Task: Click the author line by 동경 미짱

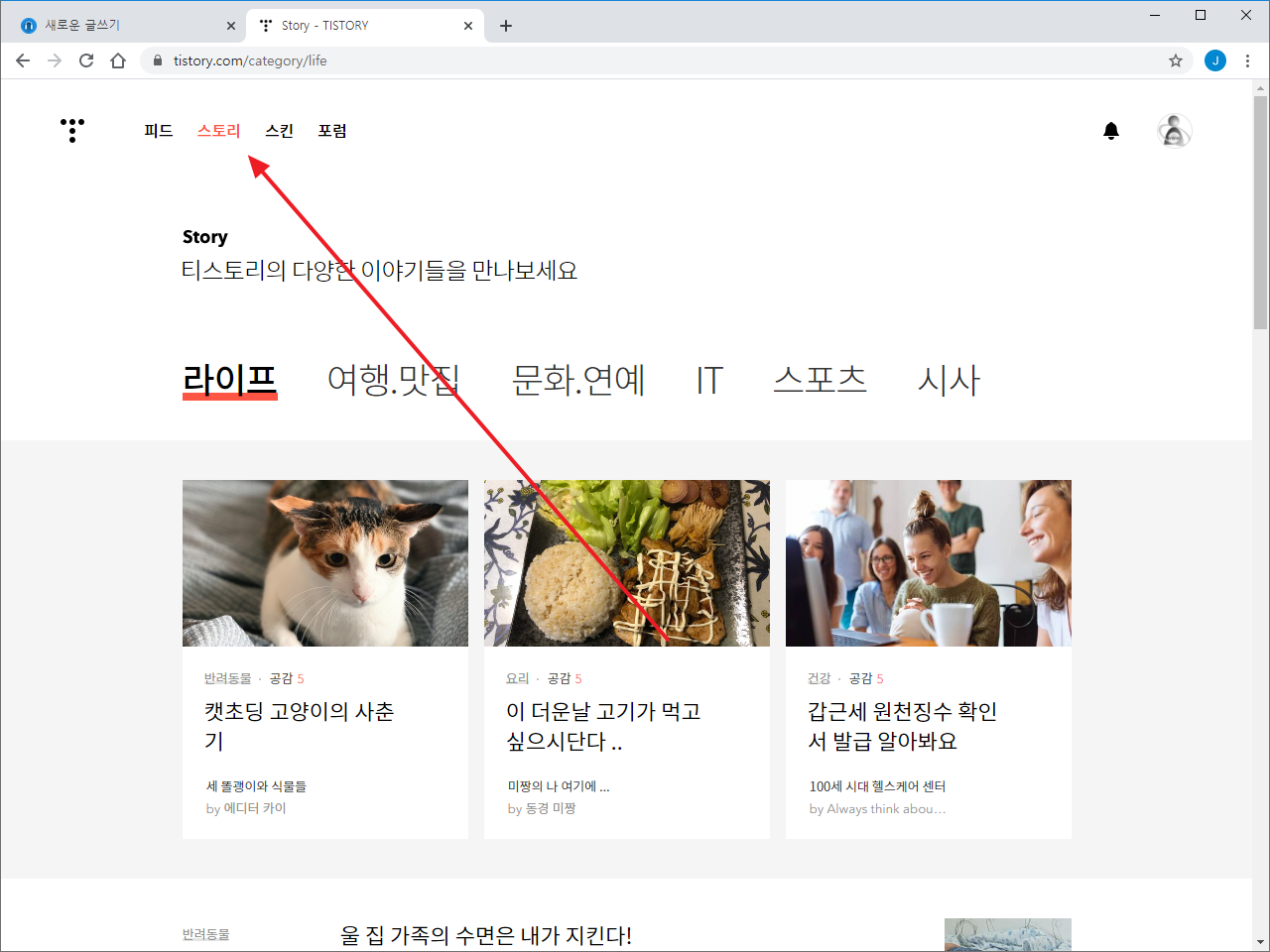Action: tap(542, 808)
